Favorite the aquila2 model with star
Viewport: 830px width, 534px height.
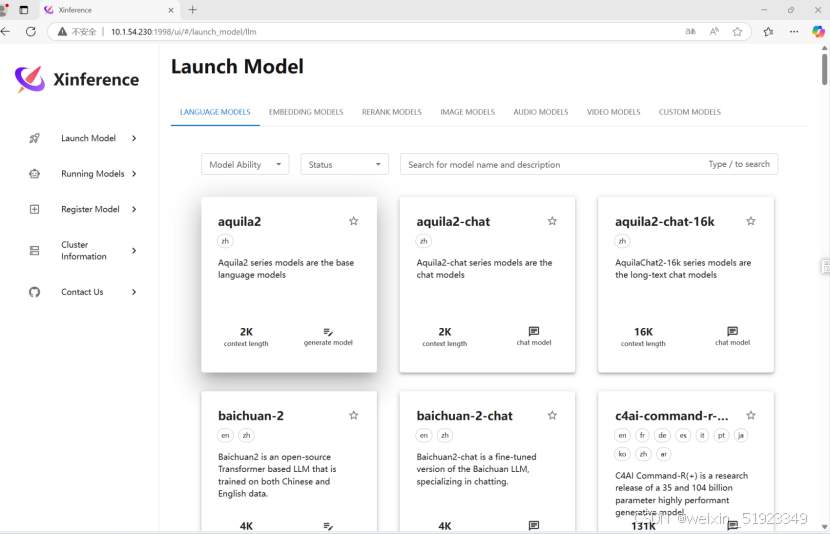pos(354,221)
